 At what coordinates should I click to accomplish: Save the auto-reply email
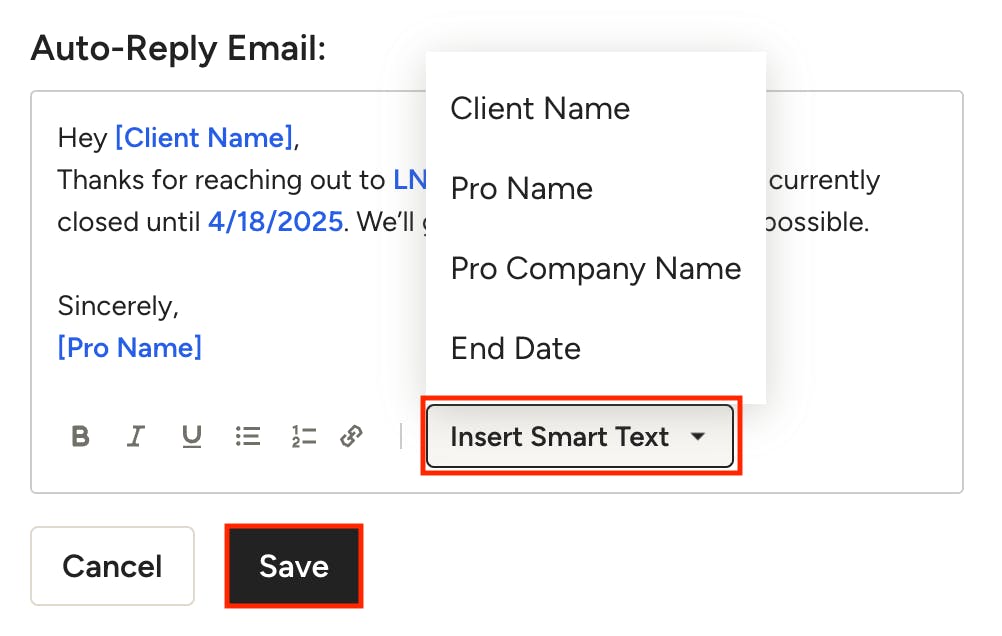coord(293,567)
